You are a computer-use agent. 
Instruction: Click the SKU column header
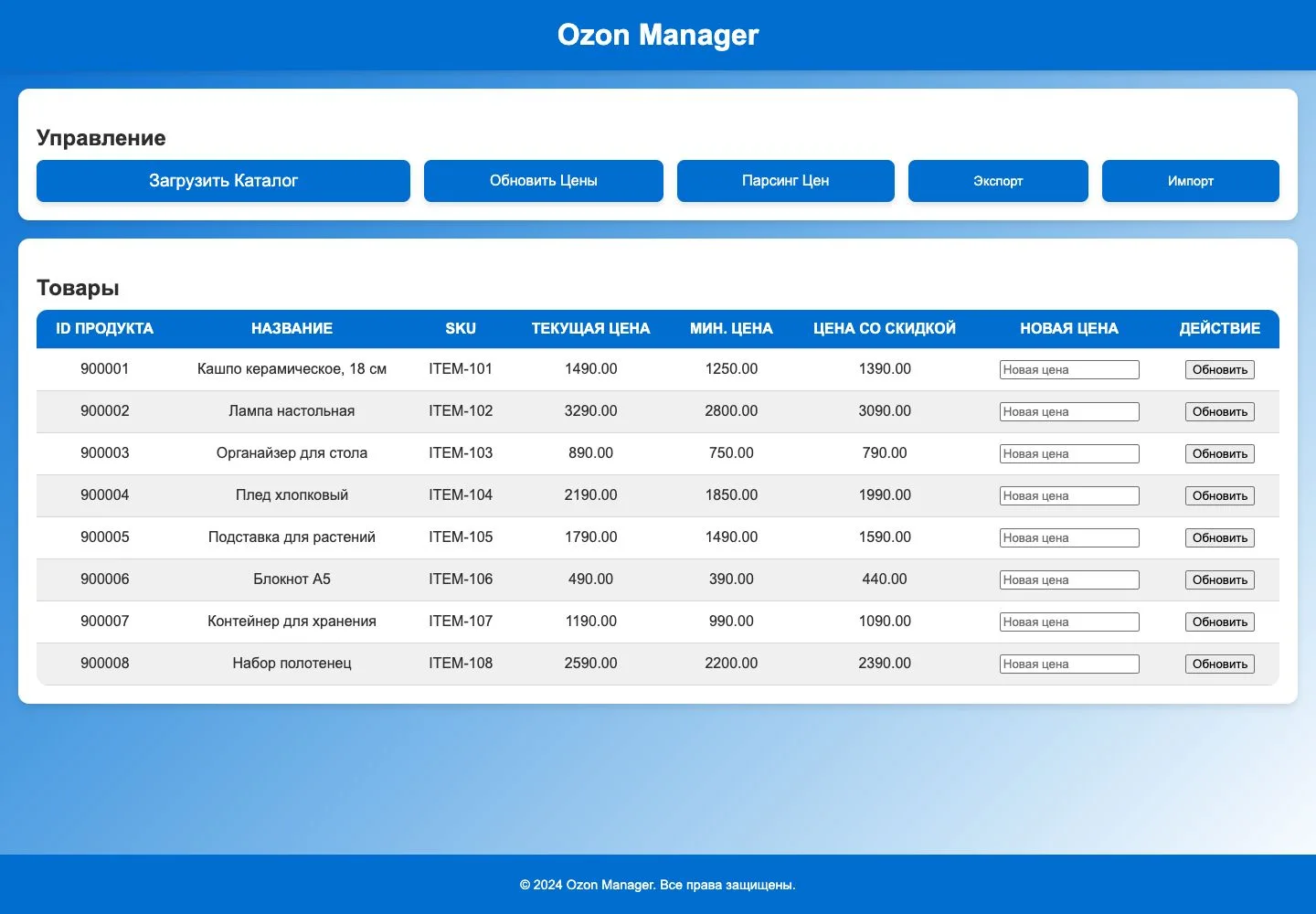(x=461, y=329)
